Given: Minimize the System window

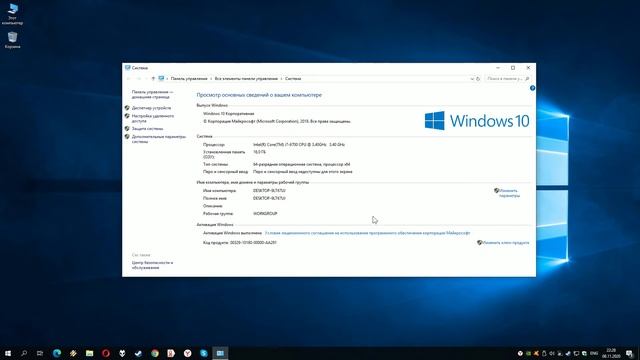Looking at the screenshot, I should click(498, 68).
